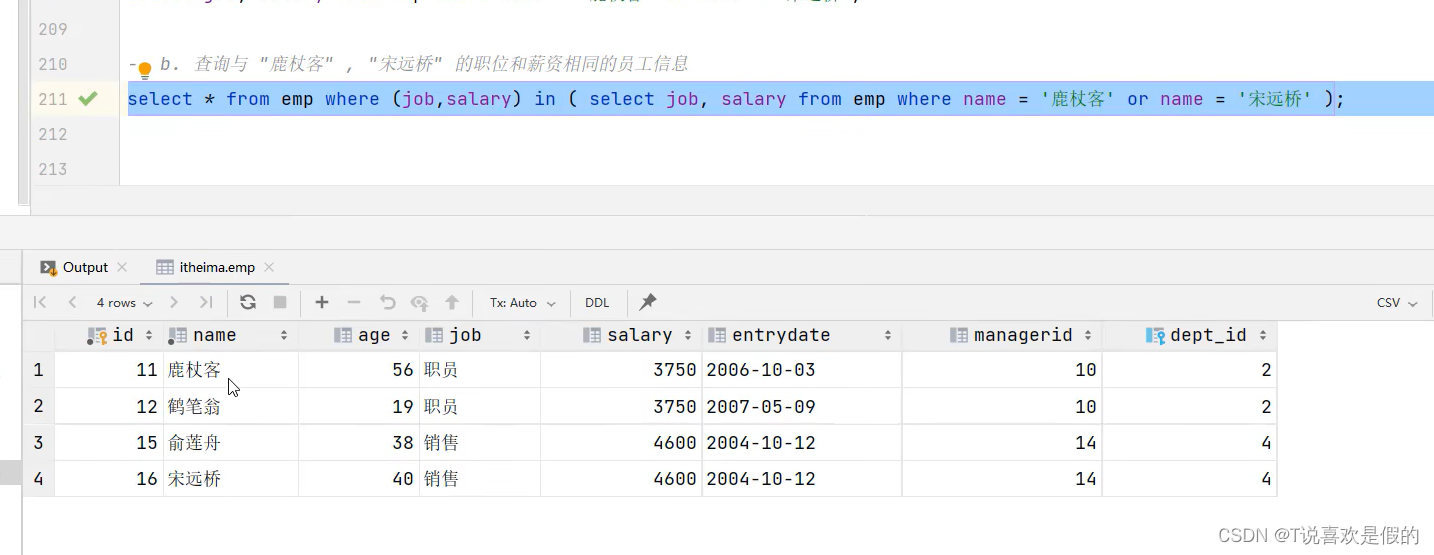The image size is (1434, 555).
Task: Click the id cell with value 15
Action: [x=109, y=443]
